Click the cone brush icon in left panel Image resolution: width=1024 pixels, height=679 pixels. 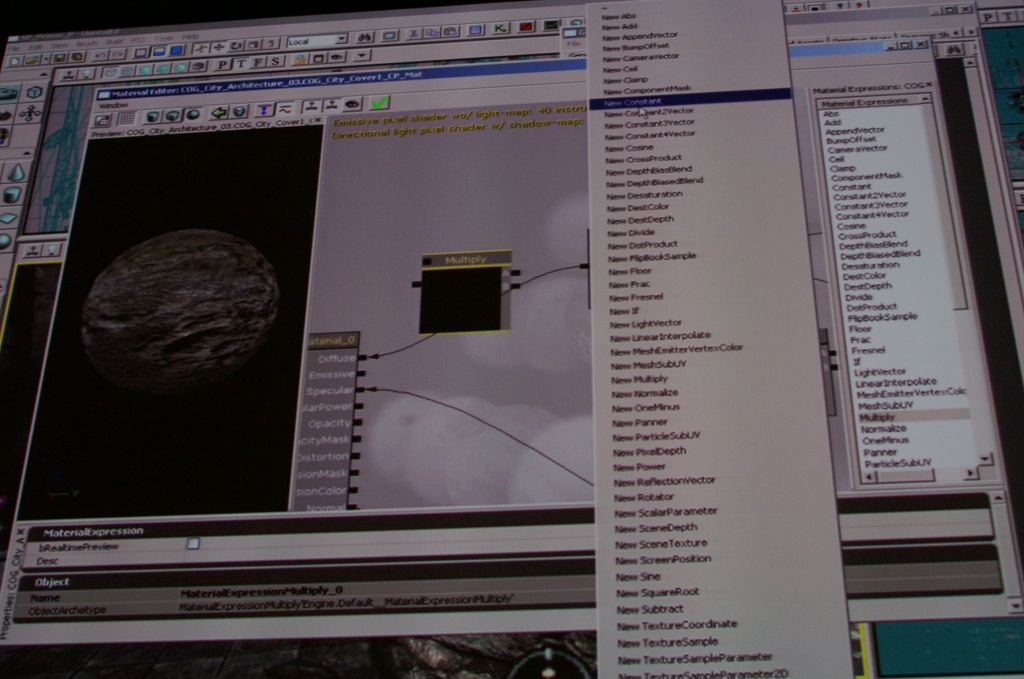click(x=15, y=172)
